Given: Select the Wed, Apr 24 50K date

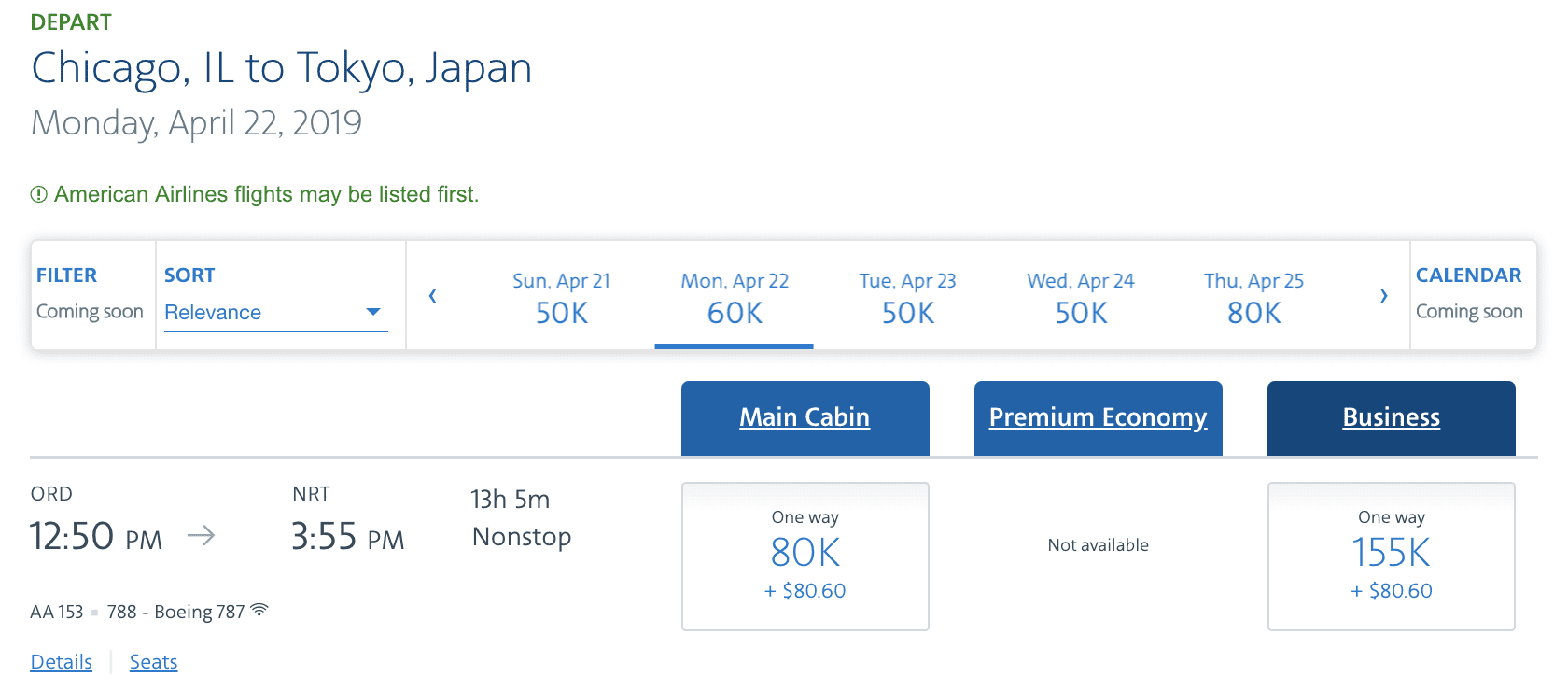Looking at the screenshot, I should [x=1081, y=299].
